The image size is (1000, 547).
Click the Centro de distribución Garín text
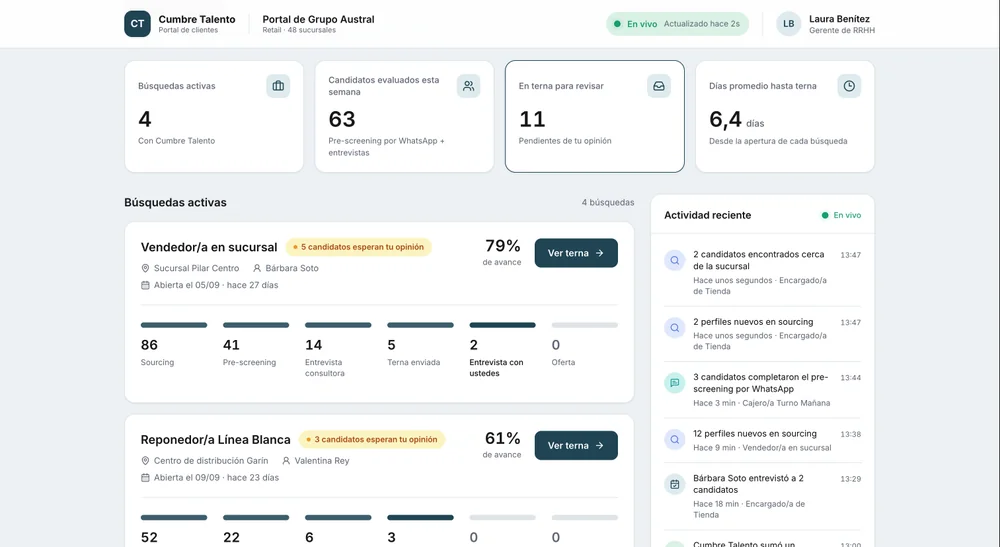[x=211, y=461]
